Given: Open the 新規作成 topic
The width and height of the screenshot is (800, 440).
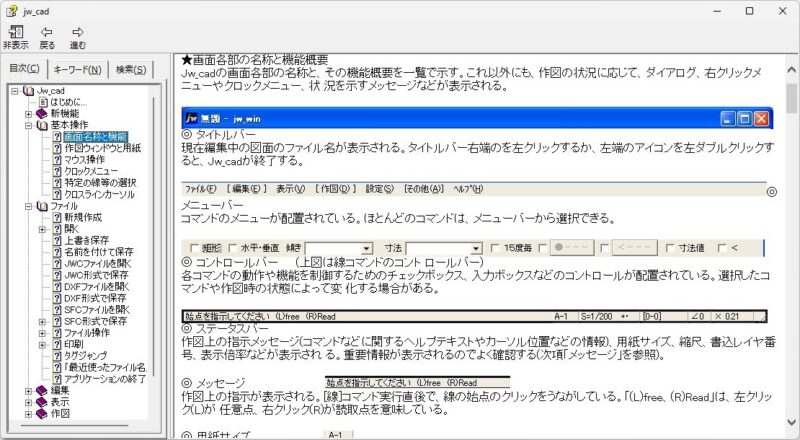Looking at the screenshot, I should [83, 217].
